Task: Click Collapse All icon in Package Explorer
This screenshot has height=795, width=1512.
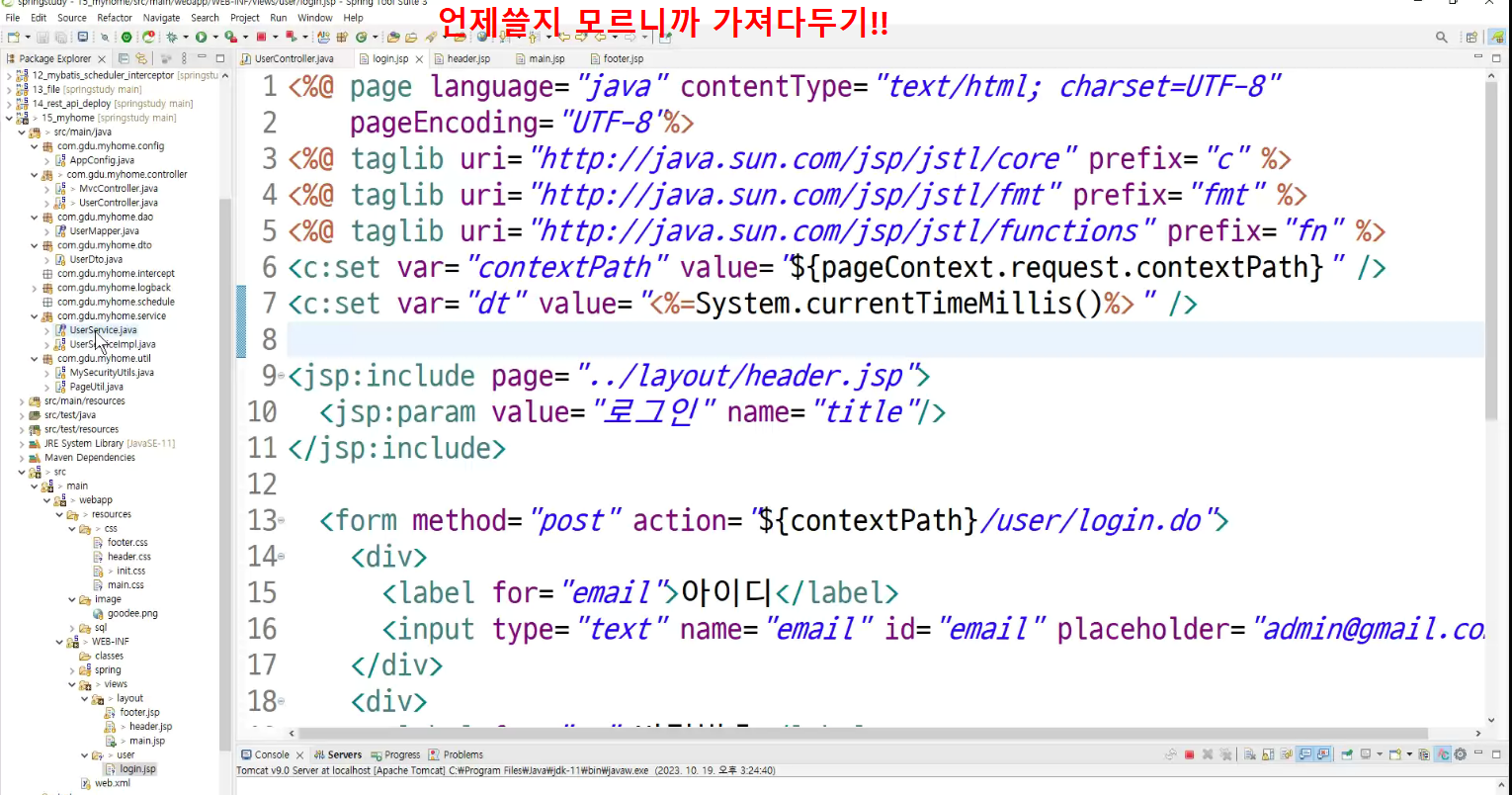Action: [126, 59]
